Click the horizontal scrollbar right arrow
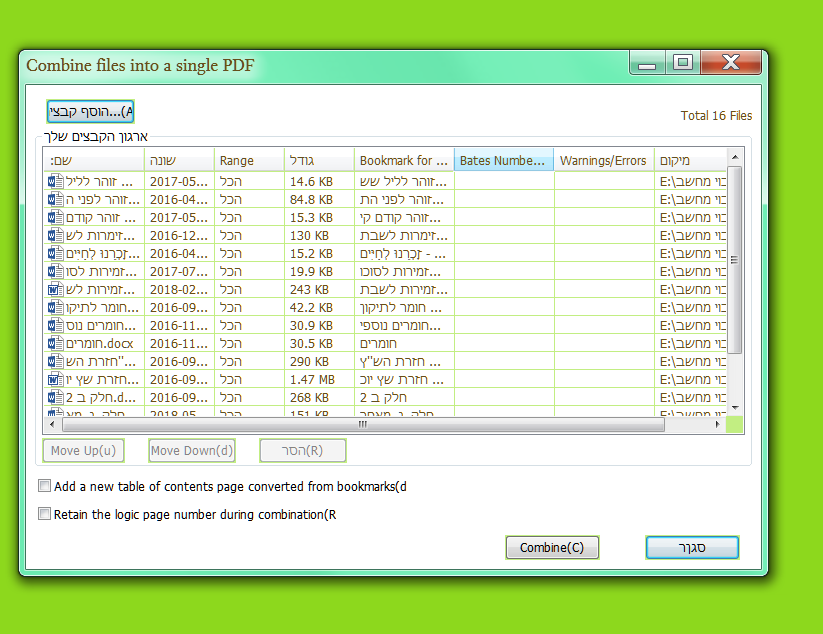Screen dimensions: 823x634 (718, 424)
